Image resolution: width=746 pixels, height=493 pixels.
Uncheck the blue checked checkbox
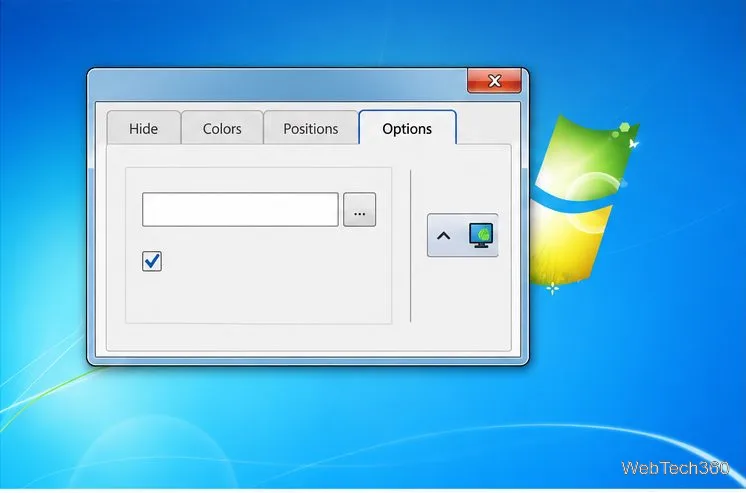152,261
